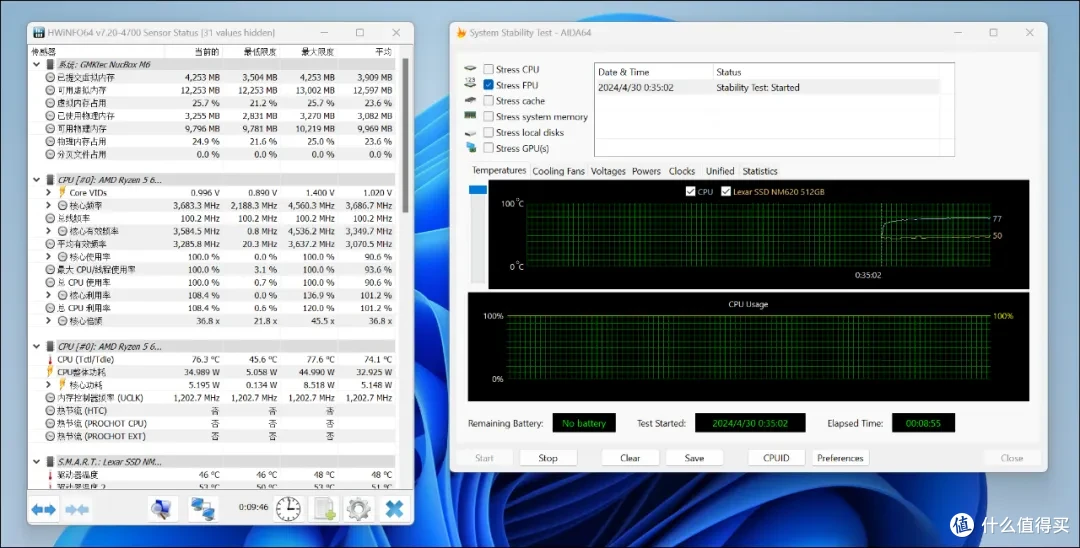Open the Statistics tab
Image resolution: width=1080 pixels, height=548 pixels.
(x=760, y=171)
